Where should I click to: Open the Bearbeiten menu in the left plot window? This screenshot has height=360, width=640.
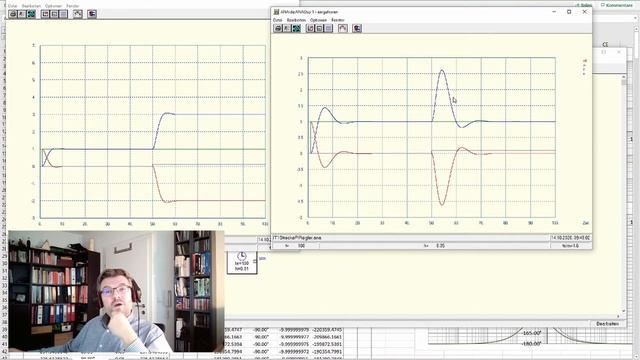[x=31, y=6]
